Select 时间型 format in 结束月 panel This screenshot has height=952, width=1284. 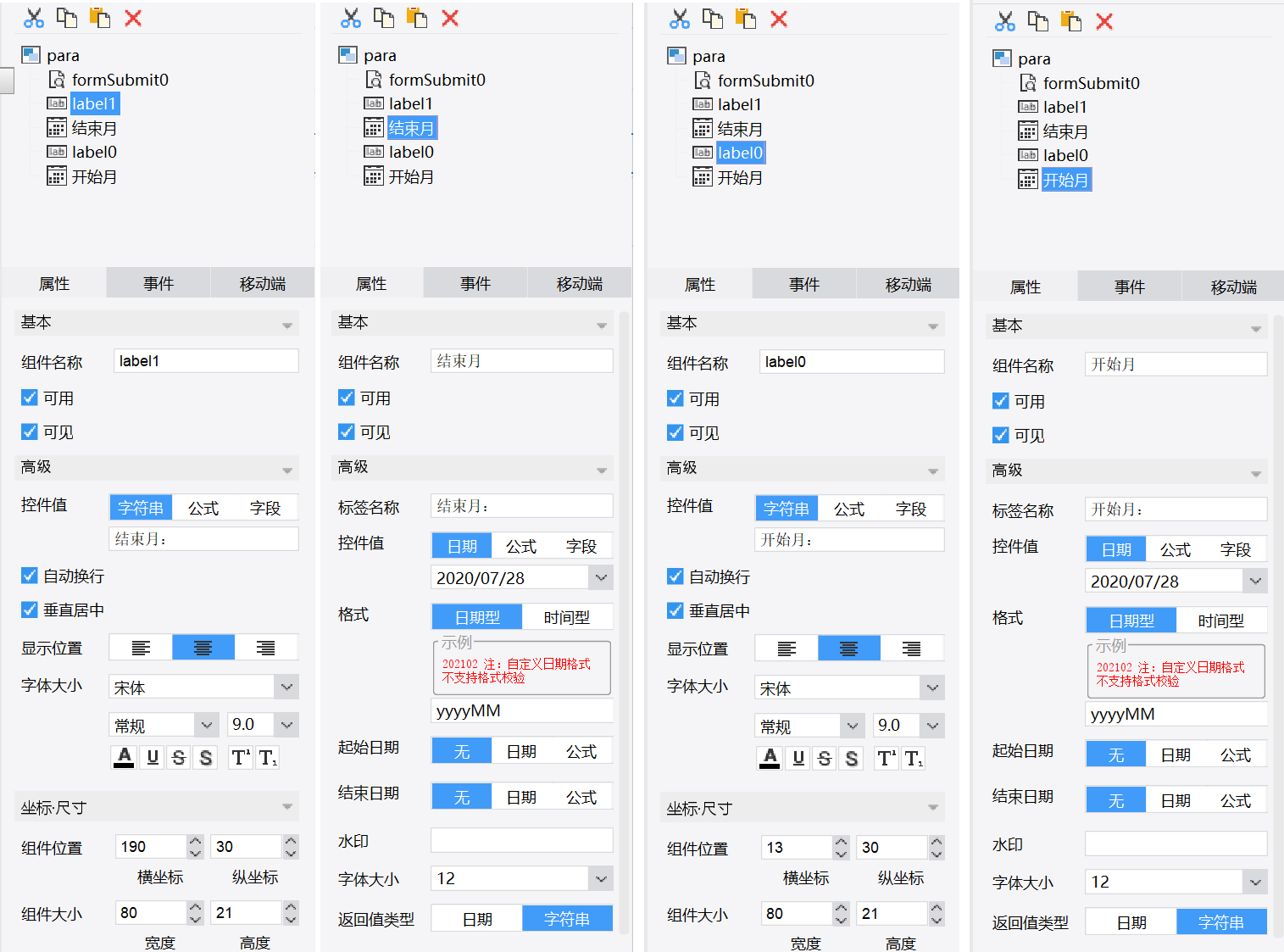pyautogui.click(x=567, y=617)
